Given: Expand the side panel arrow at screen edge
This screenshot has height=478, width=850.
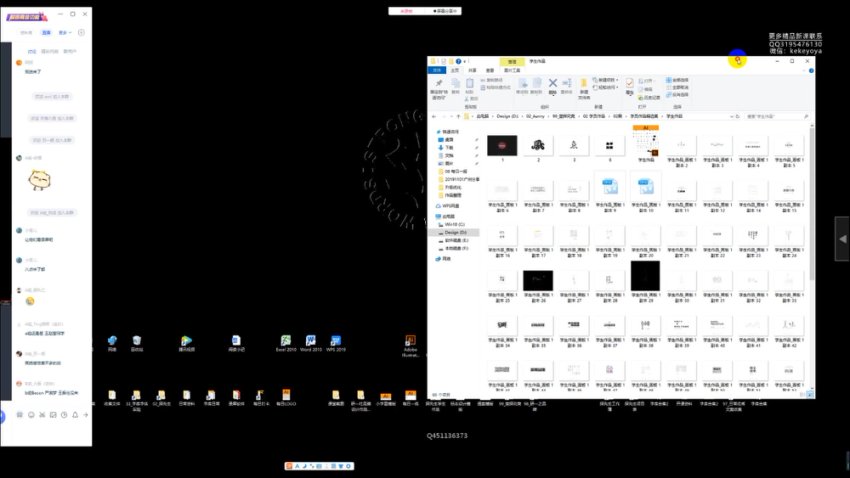Looking at the screenshot, I should (842, 238).
